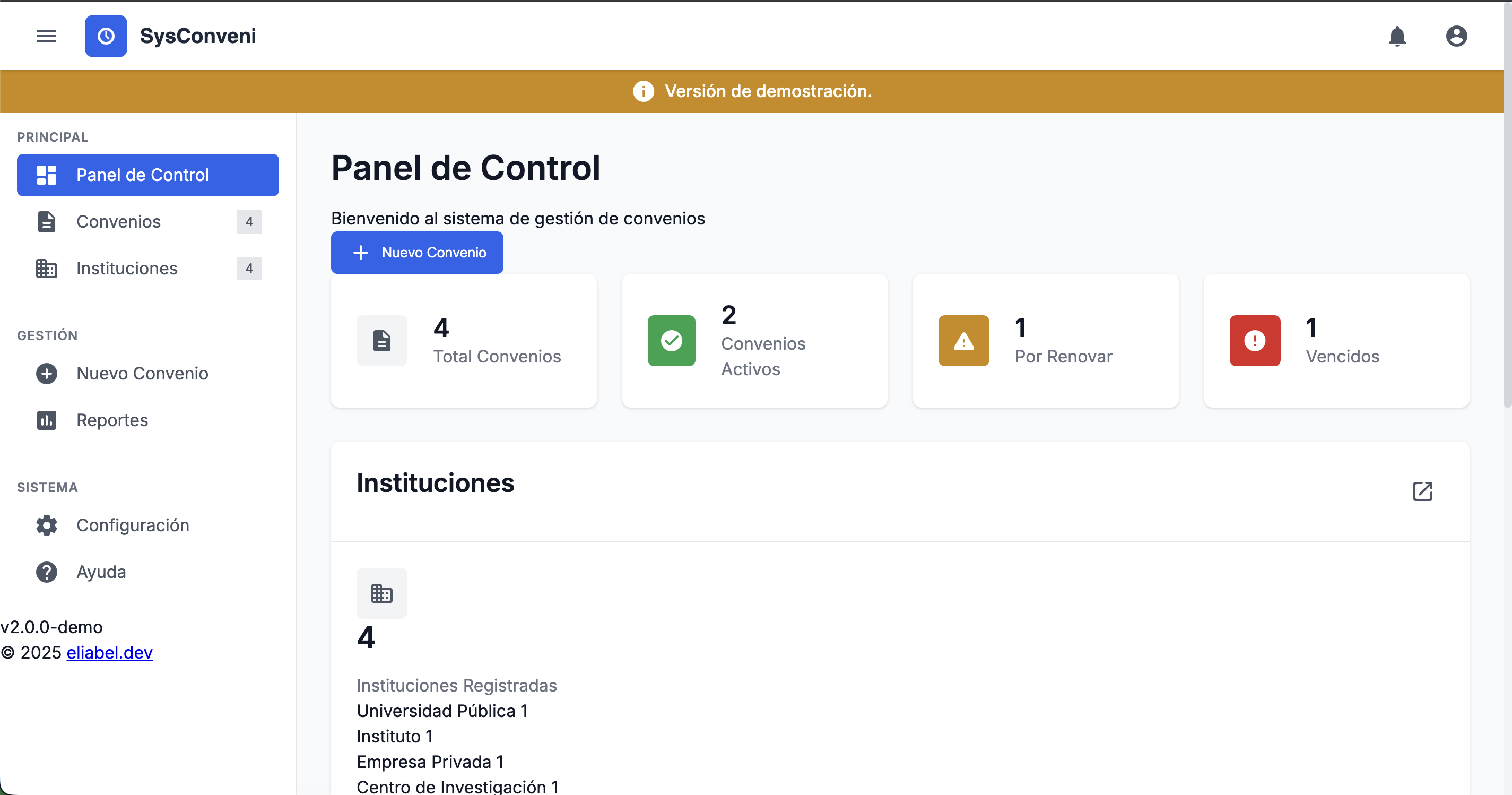Screen dimensions: 1512x795
Task: Open the Ayuda help page
Action: (101, 571)
